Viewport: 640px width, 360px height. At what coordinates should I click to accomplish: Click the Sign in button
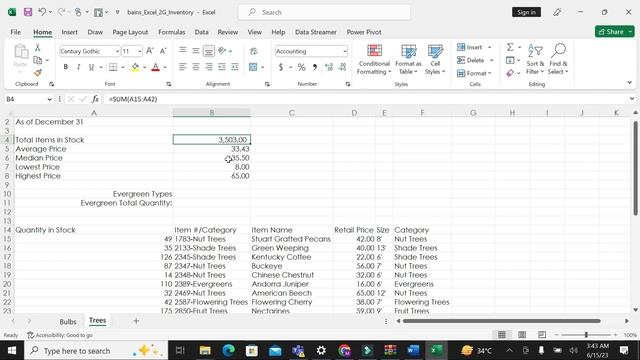(526, 12)
